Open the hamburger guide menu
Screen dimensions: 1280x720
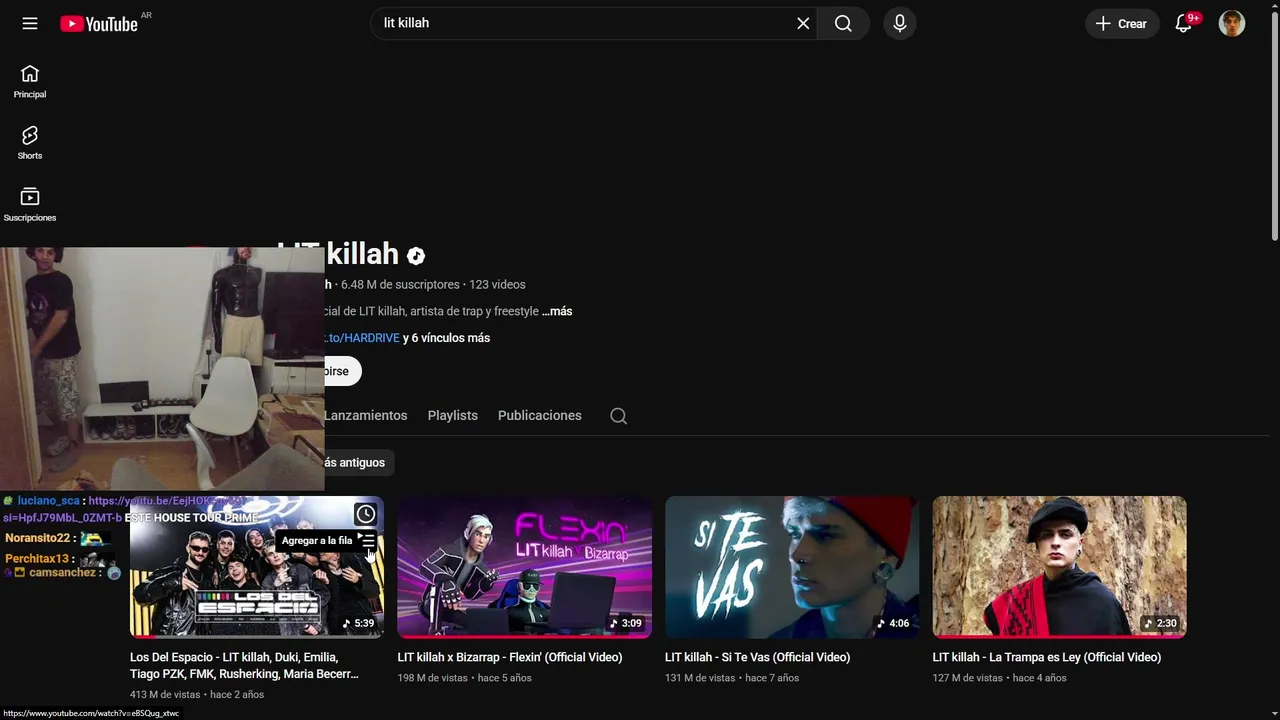click(x=30, y=23)
